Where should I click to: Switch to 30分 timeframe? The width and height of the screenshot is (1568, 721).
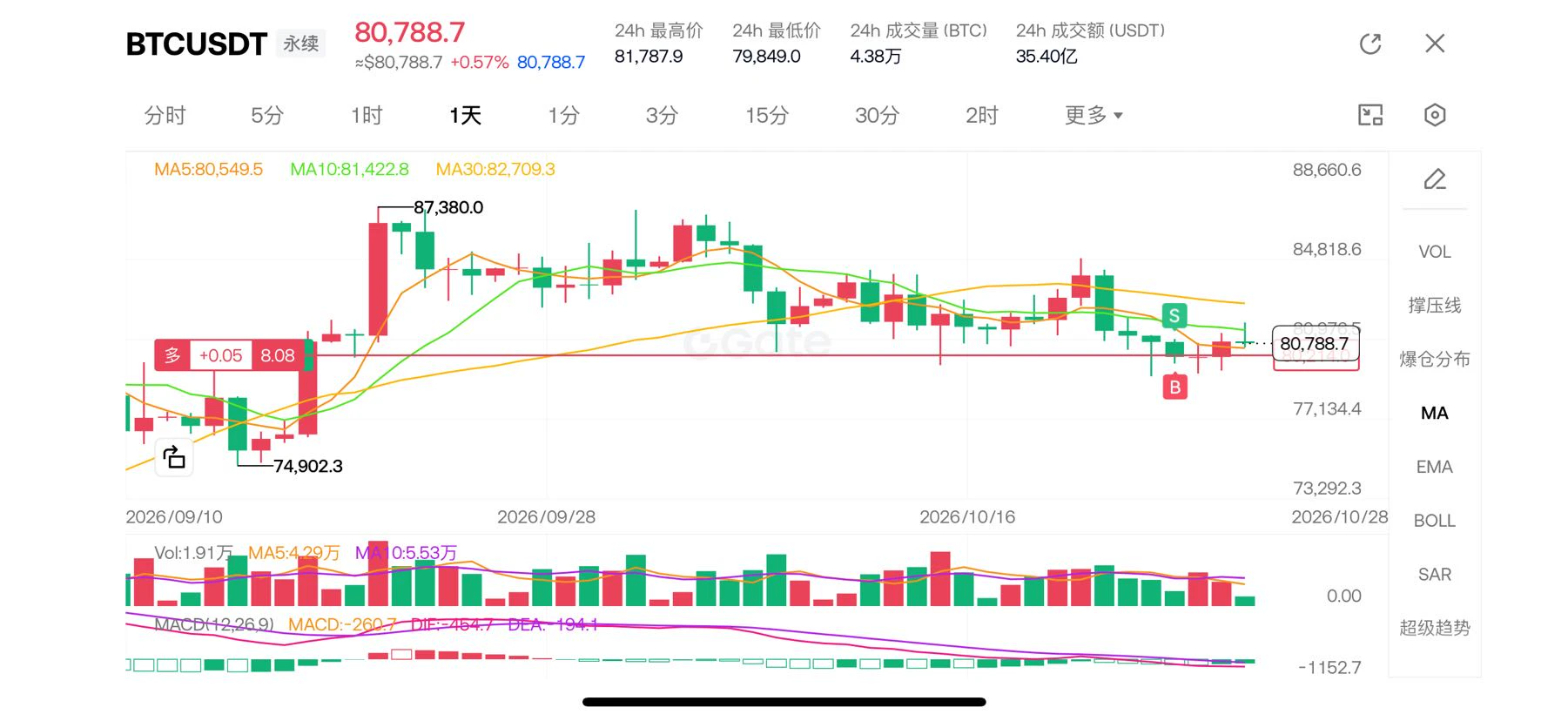(x=877, y=115)
